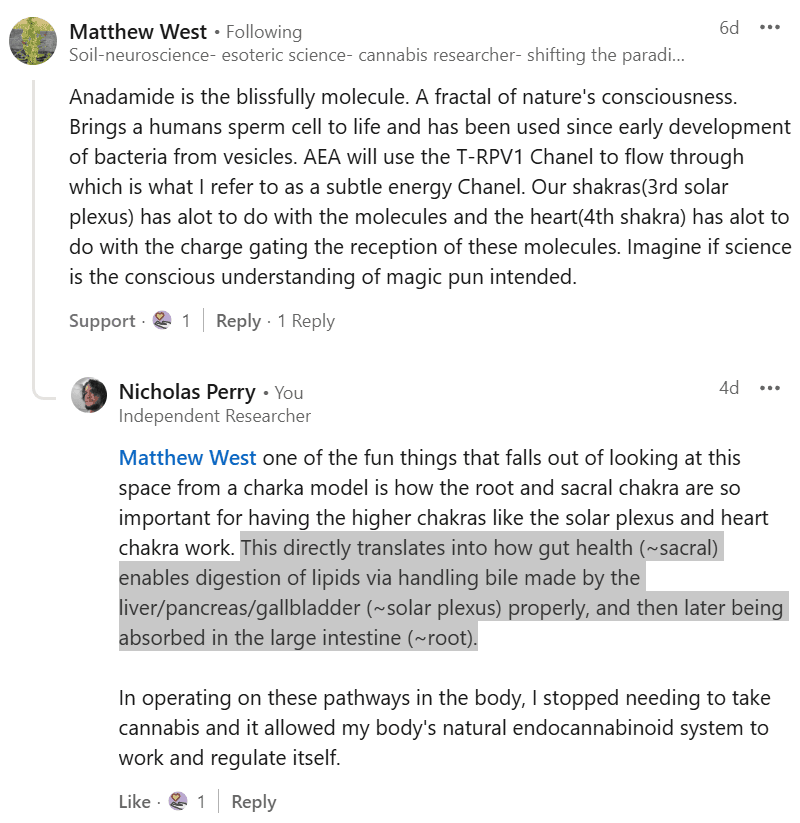
Task: Click the "Following" label beside Matthew West
Action: [264, 33]
